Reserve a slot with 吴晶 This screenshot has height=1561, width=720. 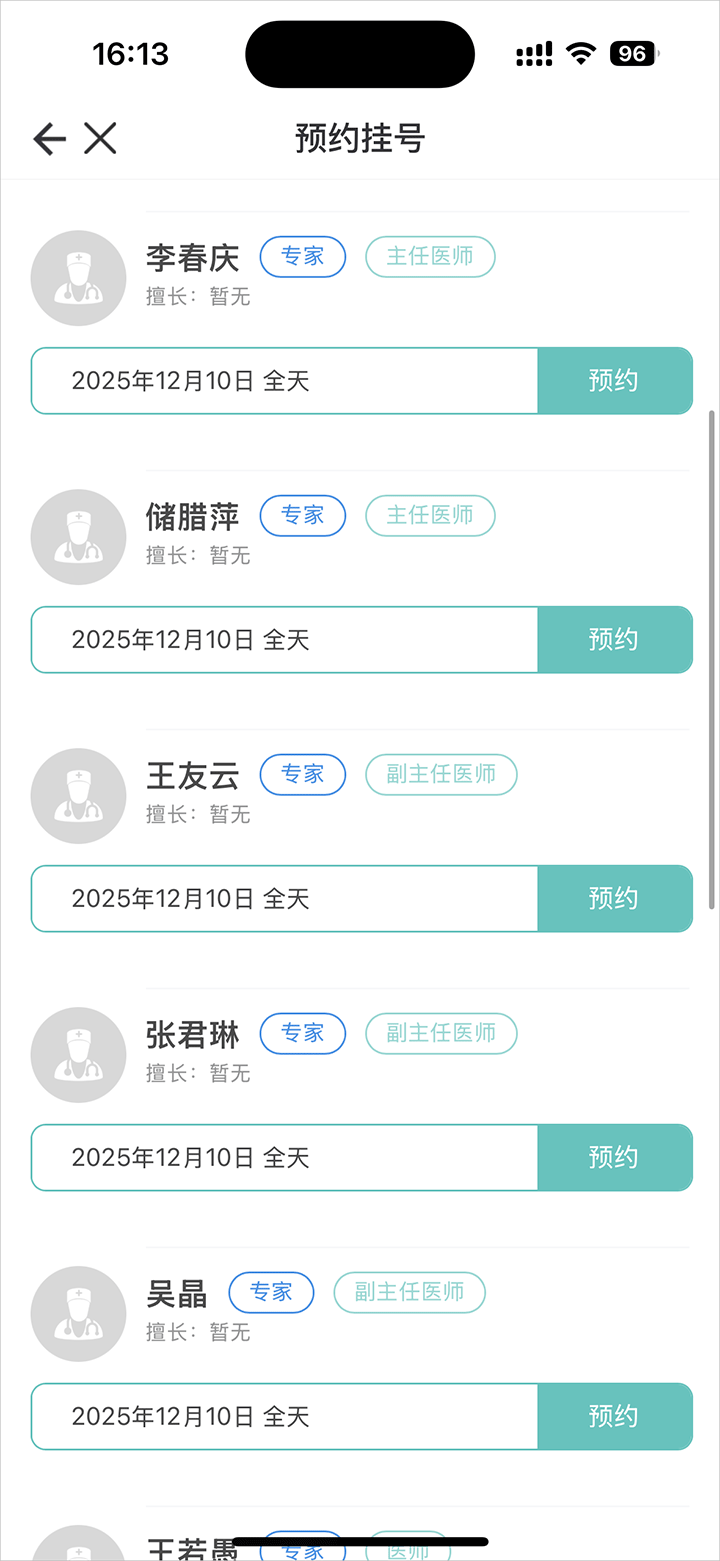point(614,1417)
